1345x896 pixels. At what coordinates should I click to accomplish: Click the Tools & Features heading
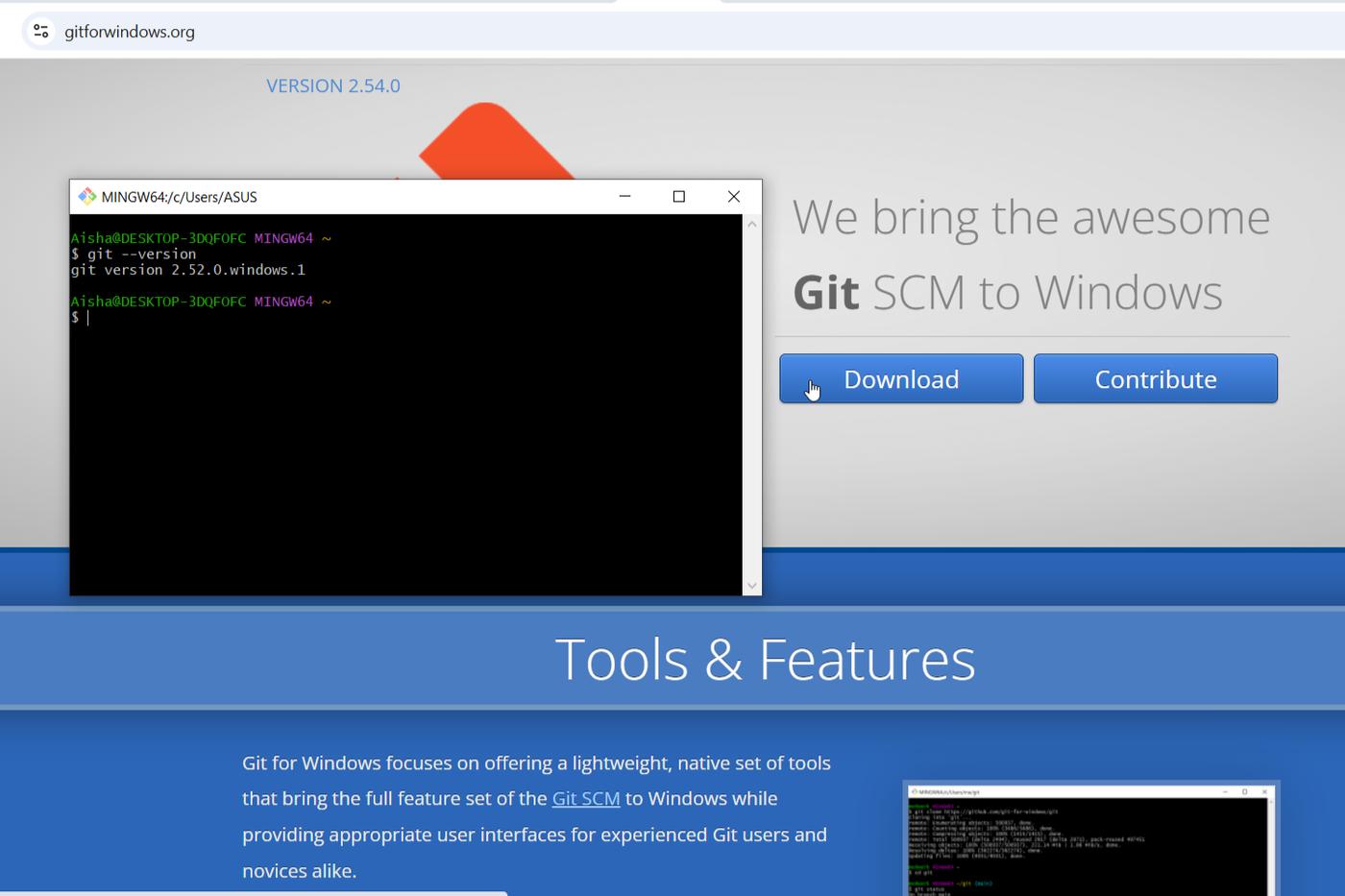[x=765, y=659]
